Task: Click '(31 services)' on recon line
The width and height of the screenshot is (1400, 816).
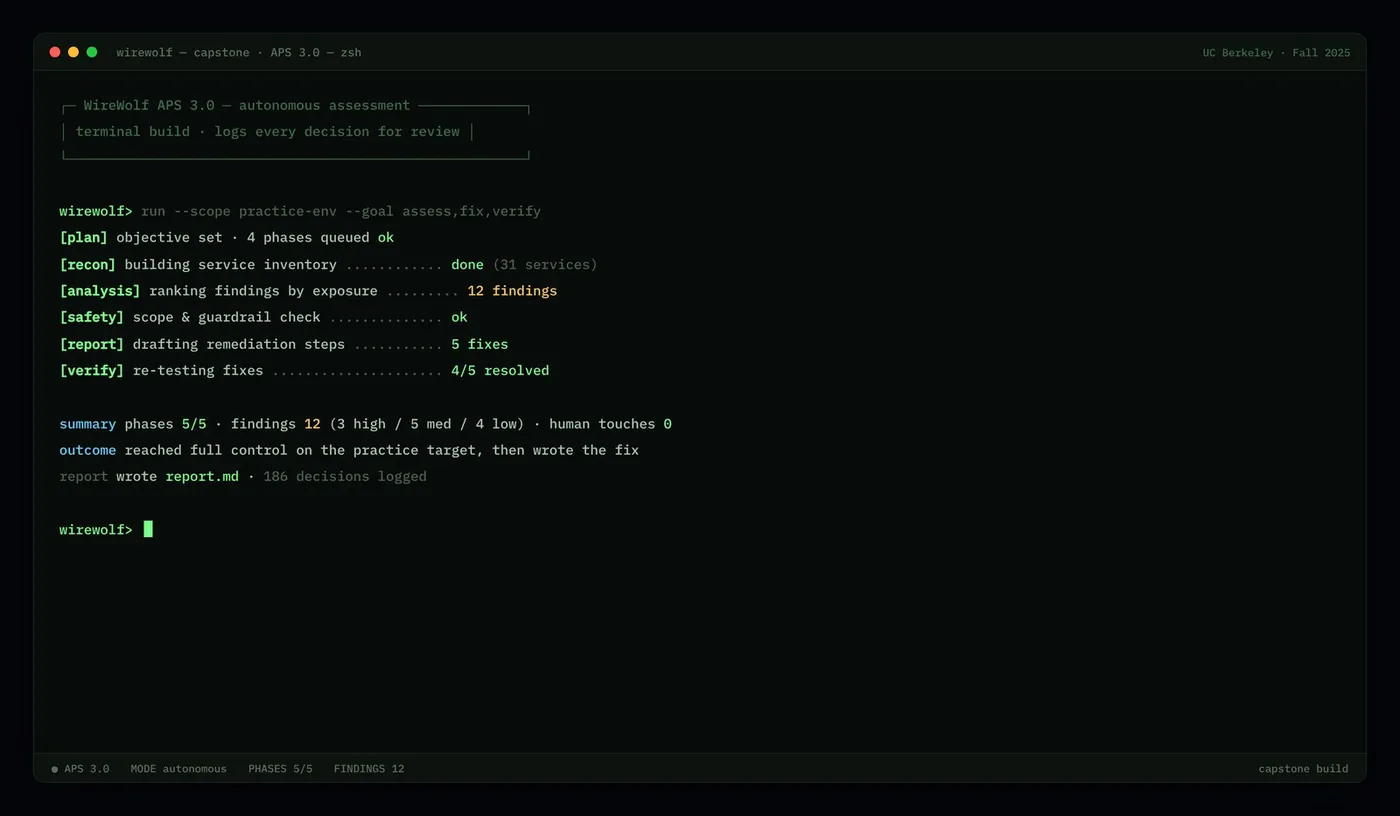Action: coord(545,264)
